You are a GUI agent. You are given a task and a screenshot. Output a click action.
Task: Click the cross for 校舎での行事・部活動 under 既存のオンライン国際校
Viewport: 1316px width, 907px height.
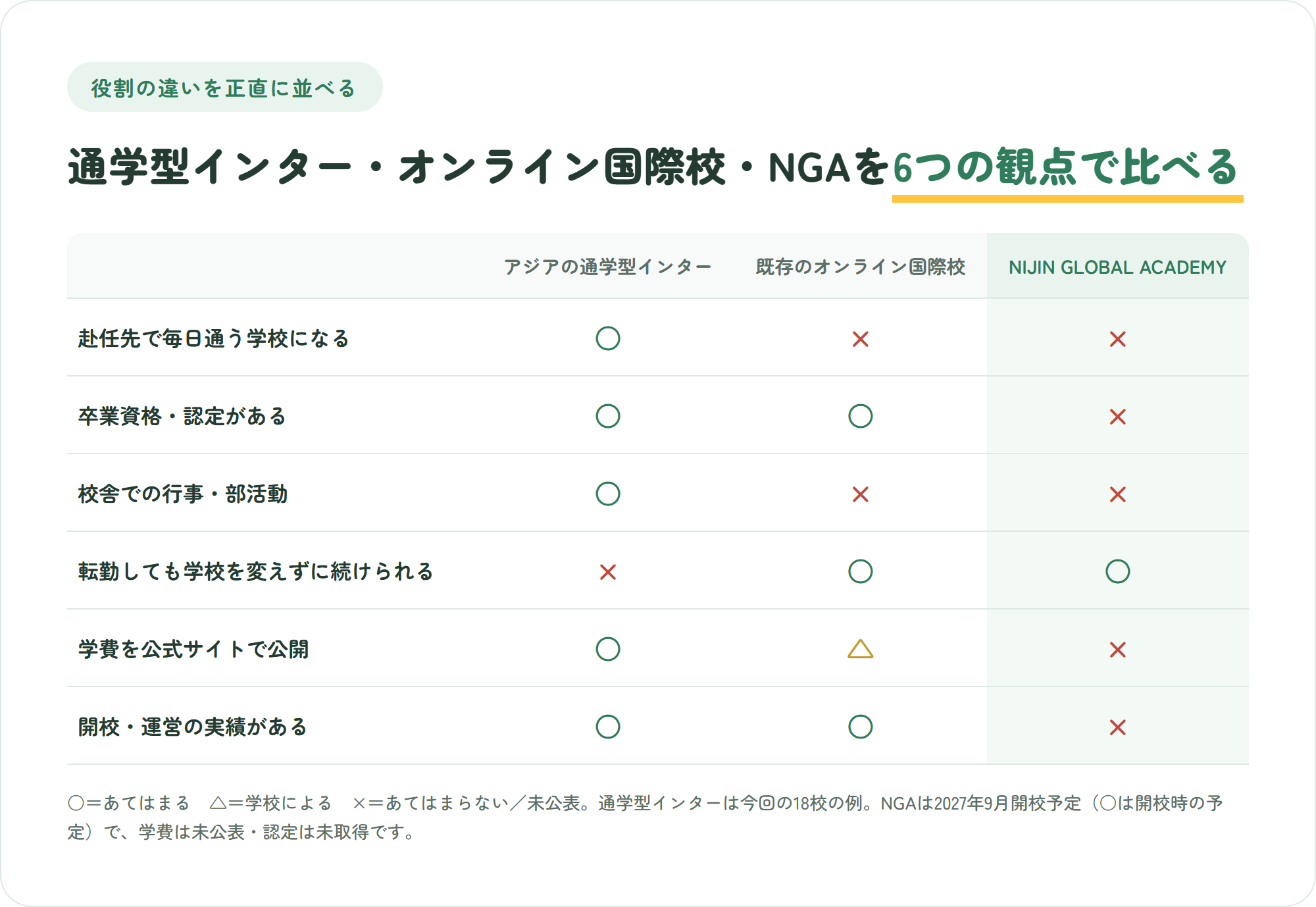tap(861, 494)
